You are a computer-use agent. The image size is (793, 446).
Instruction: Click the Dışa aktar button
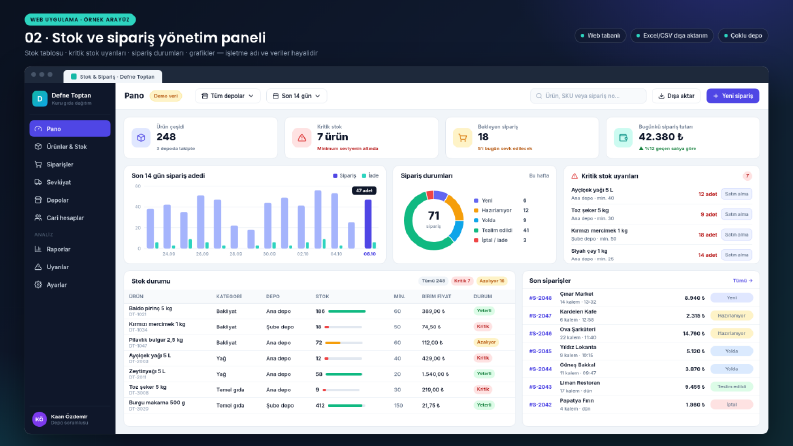[676, 96]
